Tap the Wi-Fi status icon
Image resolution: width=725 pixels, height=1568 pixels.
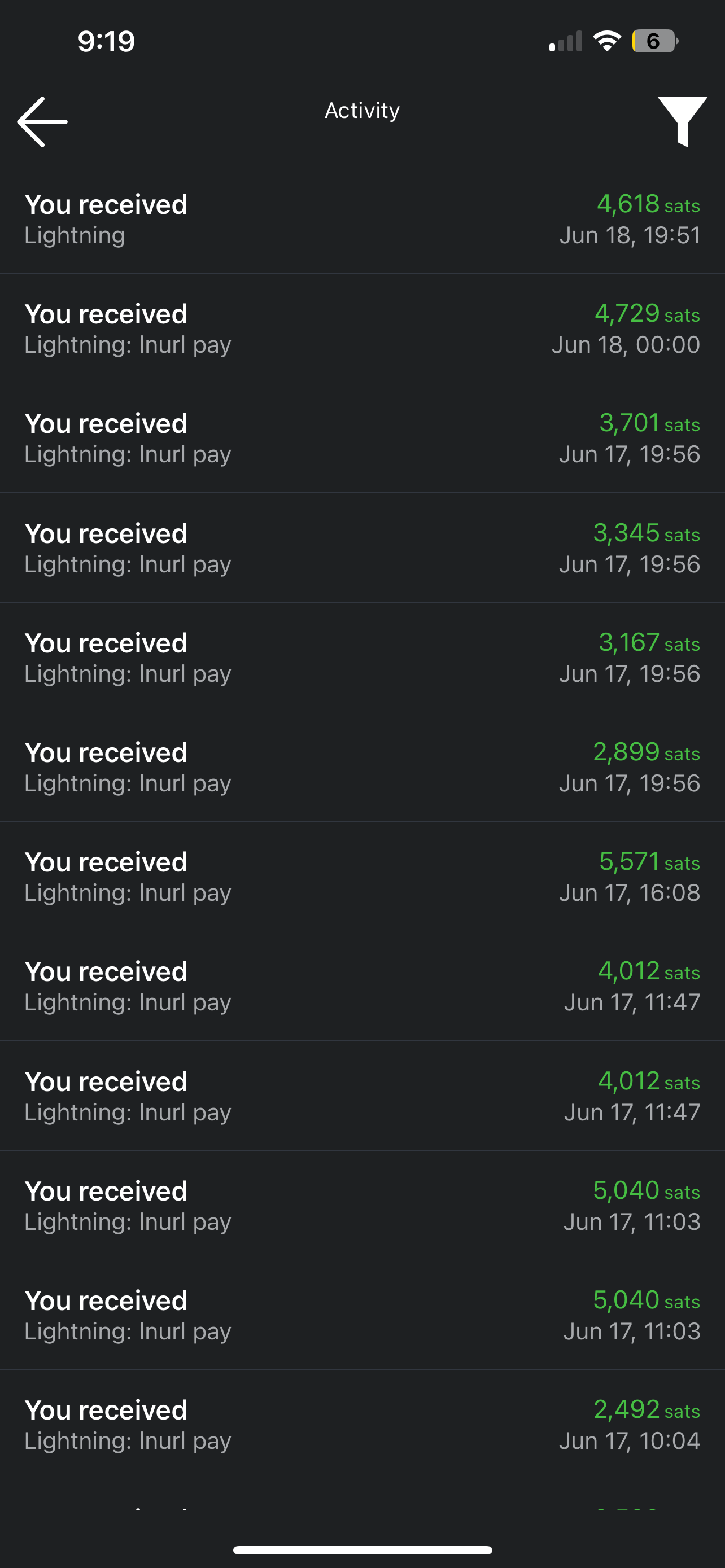[606, 41]
